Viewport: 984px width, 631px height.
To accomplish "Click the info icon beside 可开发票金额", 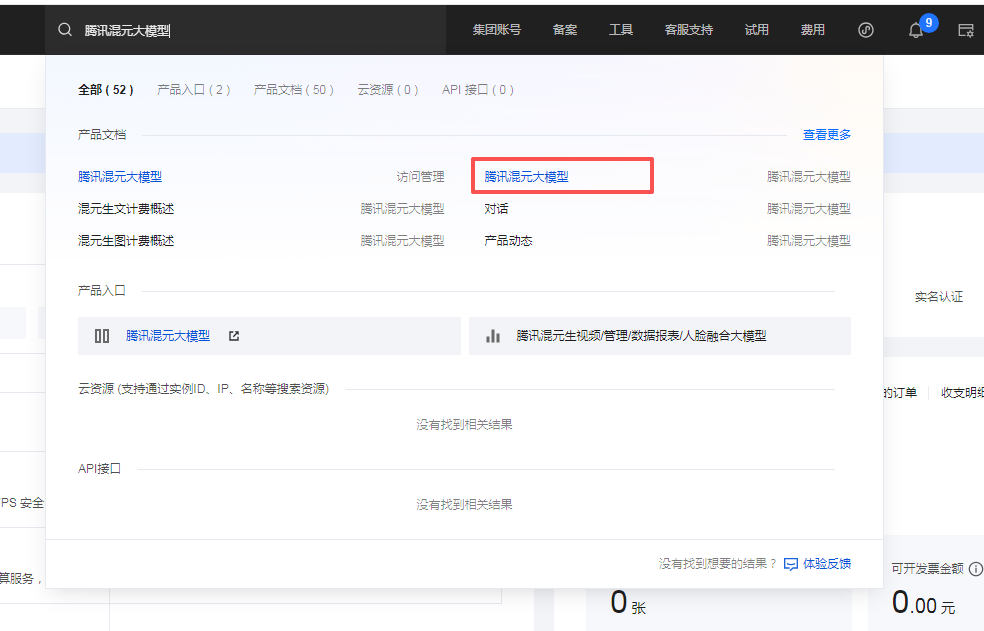I will (975, 569).
